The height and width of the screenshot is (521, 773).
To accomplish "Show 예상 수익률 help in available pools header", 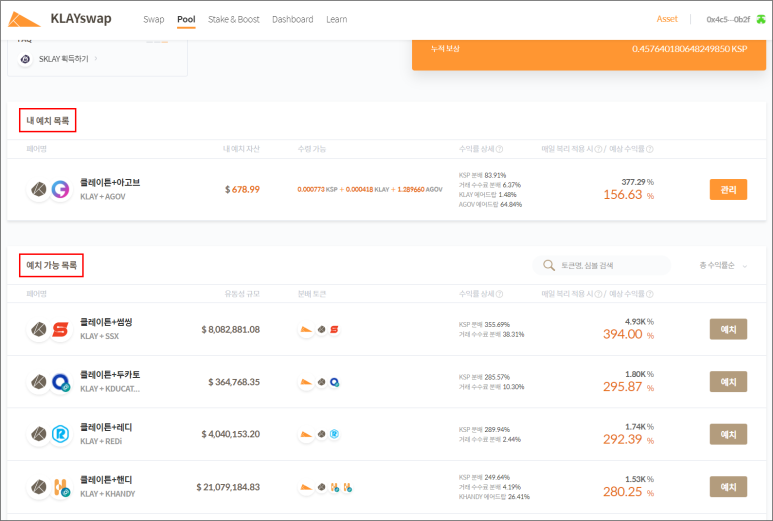I will click(650, 294).
